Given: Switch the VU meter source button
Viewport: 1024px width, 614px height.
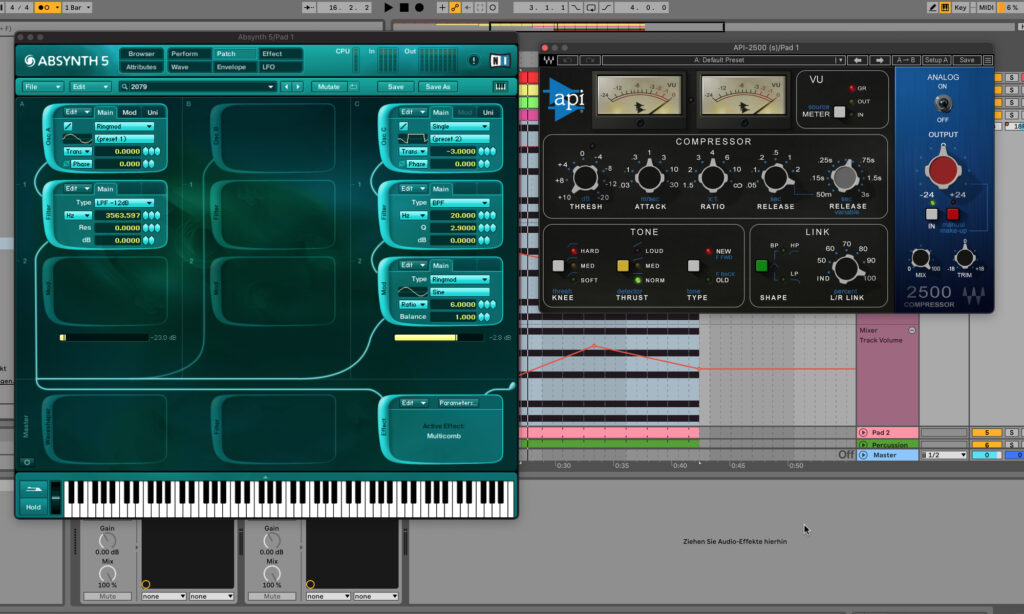Looking at the screenshot, I should click(840, 112).
